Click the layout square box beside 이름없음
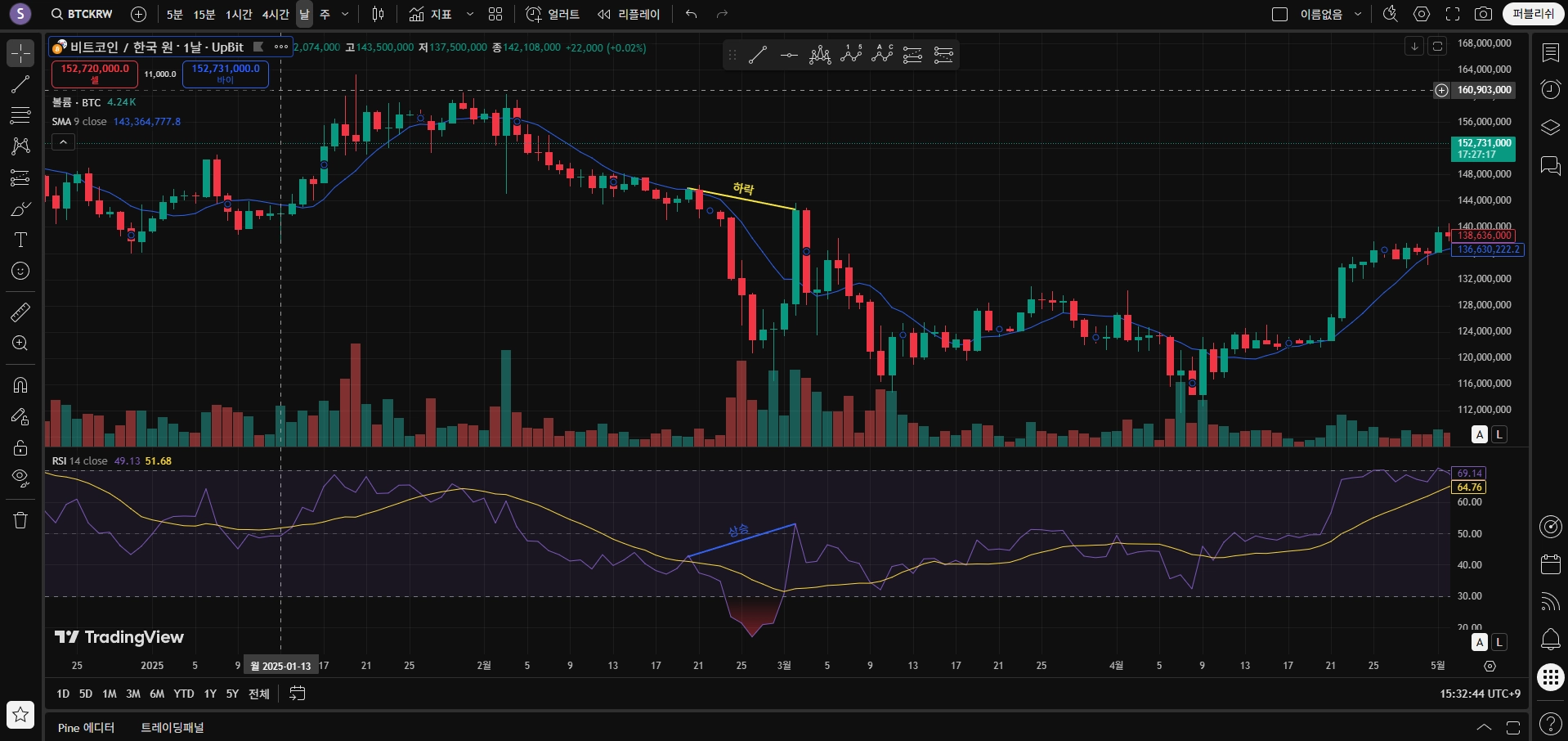 coord(1280,14)
